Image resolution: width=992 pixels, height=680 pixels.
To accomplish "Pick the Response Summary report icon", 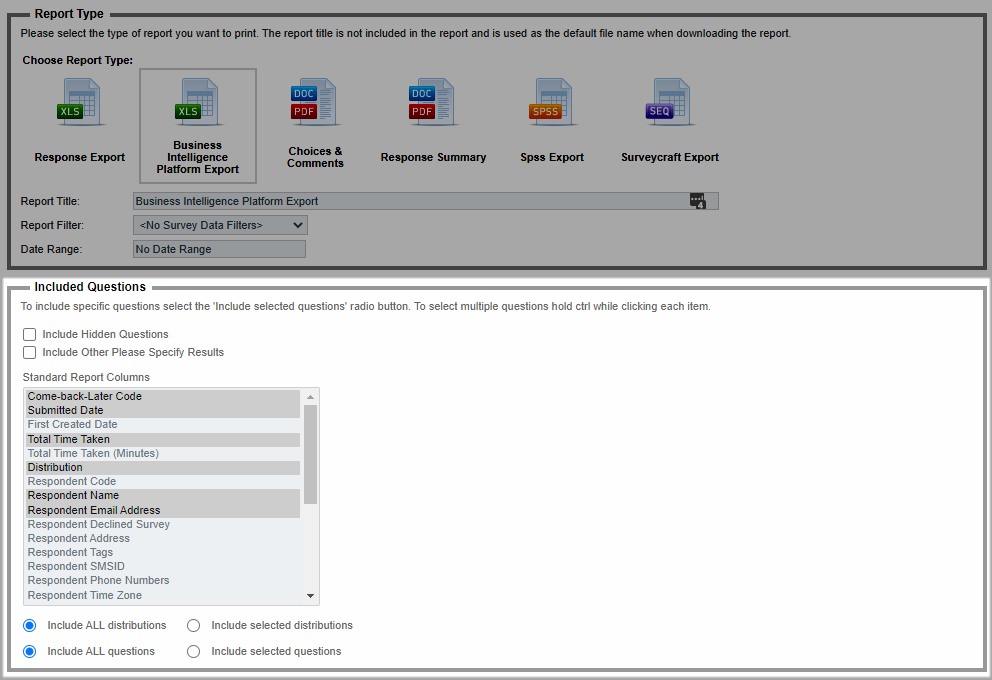I will pyautogui.click(x=433, y=103).
